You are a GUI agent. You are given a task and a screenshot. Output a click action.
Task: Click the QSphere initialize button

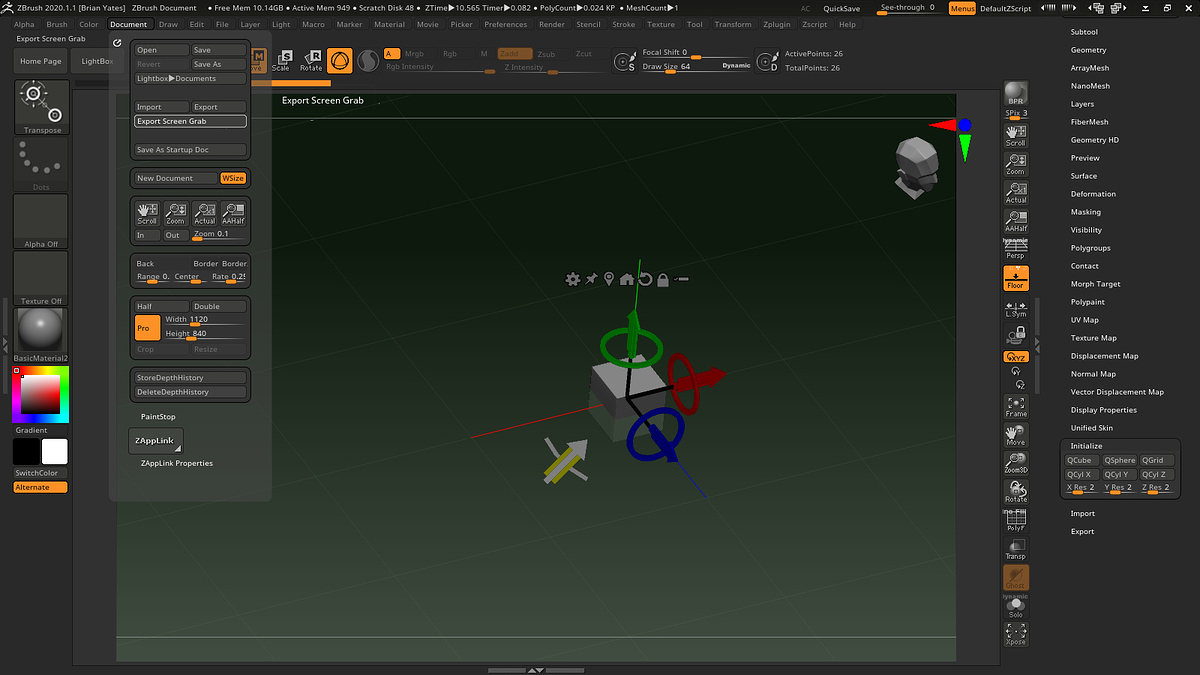(1120, 460)
